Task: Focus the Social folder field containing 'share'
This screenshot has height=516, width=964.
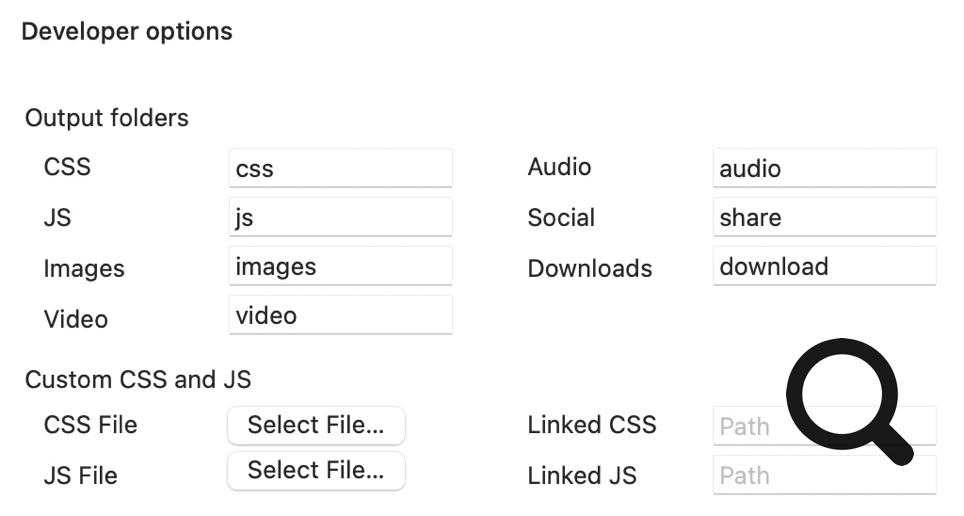Action: [824, 217]
